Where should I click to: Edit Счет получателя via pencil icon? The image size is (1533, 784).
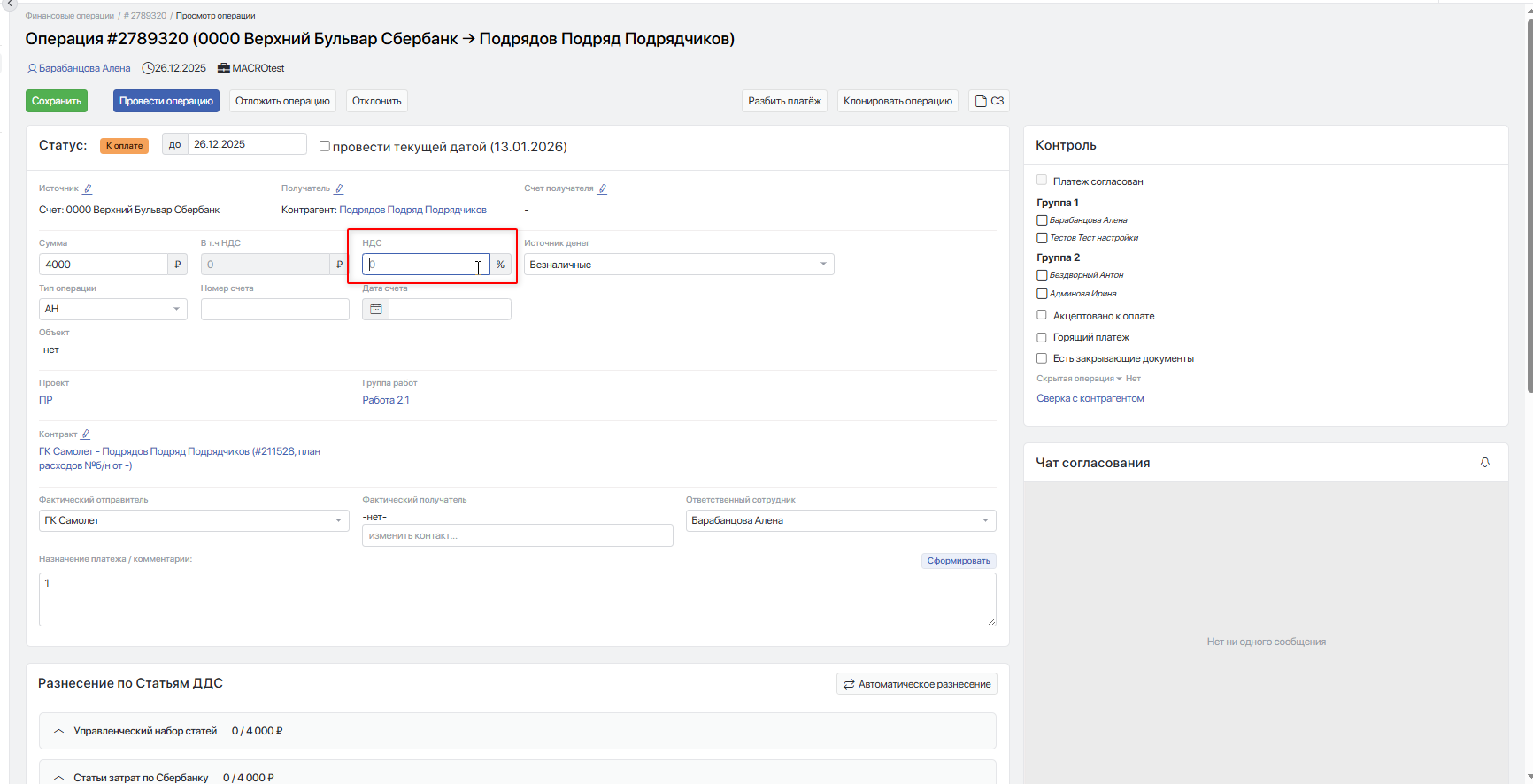(603, 188)
